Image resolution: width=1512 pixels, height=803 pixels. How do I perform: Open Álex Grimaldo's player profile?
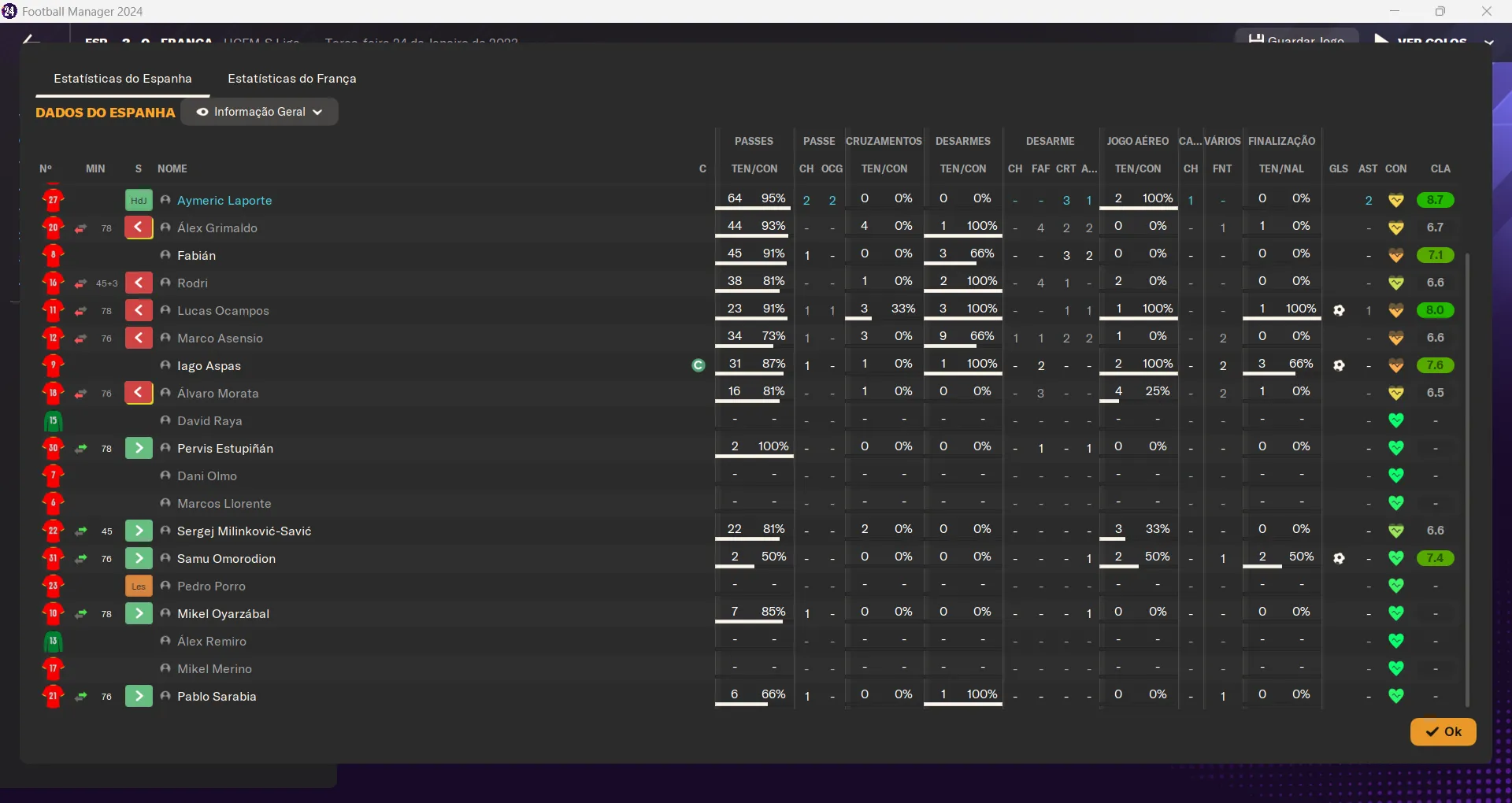pyautogui.click(x=217, y=228)
